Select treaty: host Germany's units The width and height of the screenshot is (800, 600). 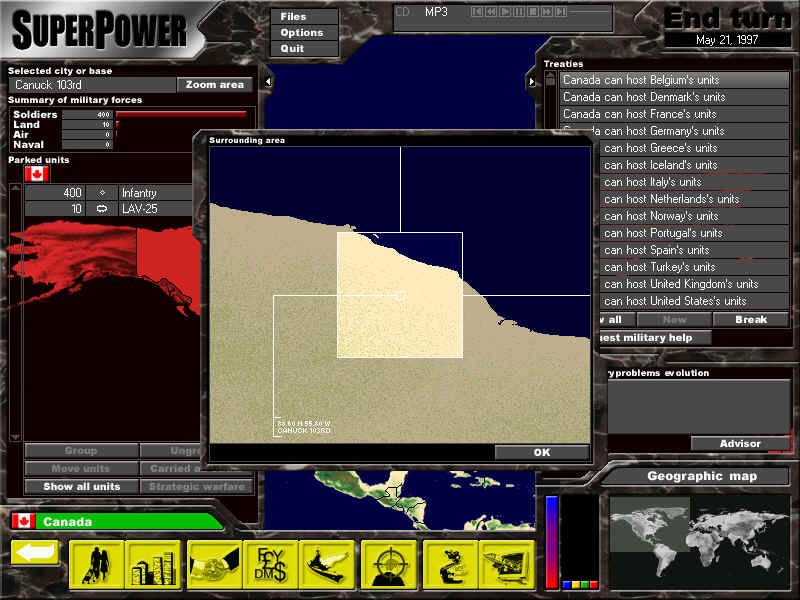coord(674,131)
